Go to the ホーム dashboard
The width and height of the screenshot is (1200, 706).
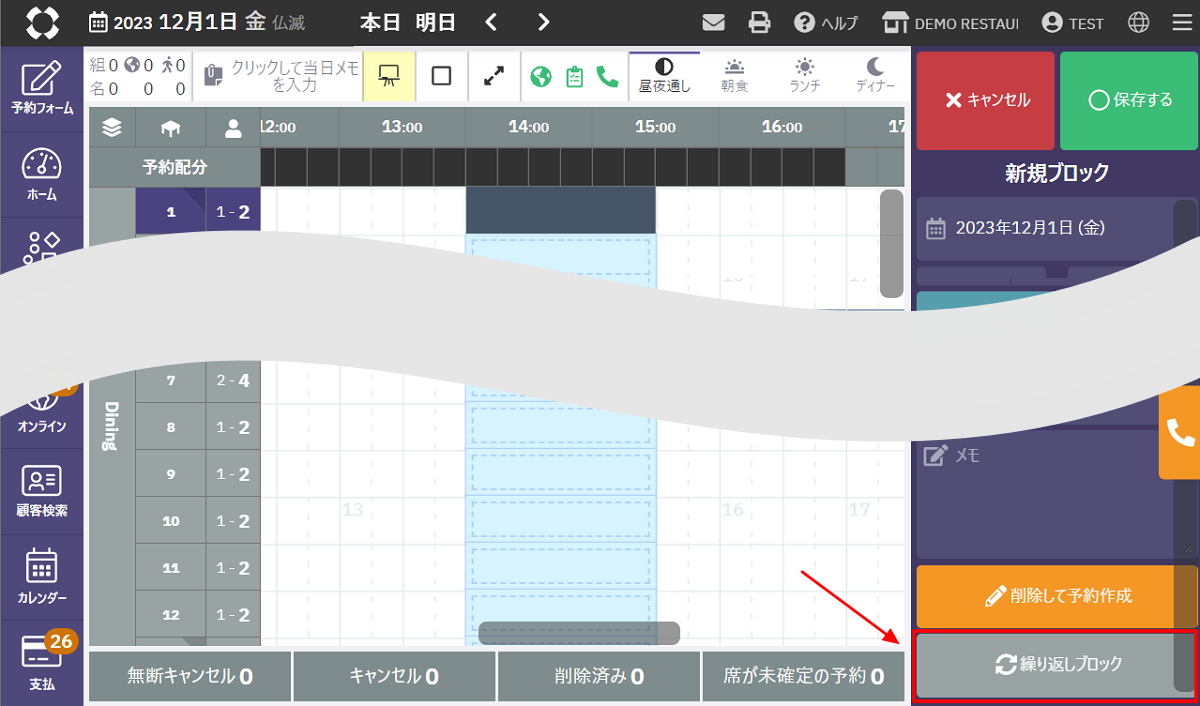(x=41, y=175)
